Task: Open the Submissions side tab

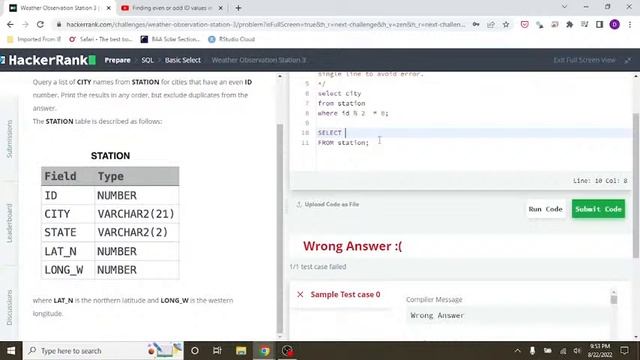Action: coord(9,139)
